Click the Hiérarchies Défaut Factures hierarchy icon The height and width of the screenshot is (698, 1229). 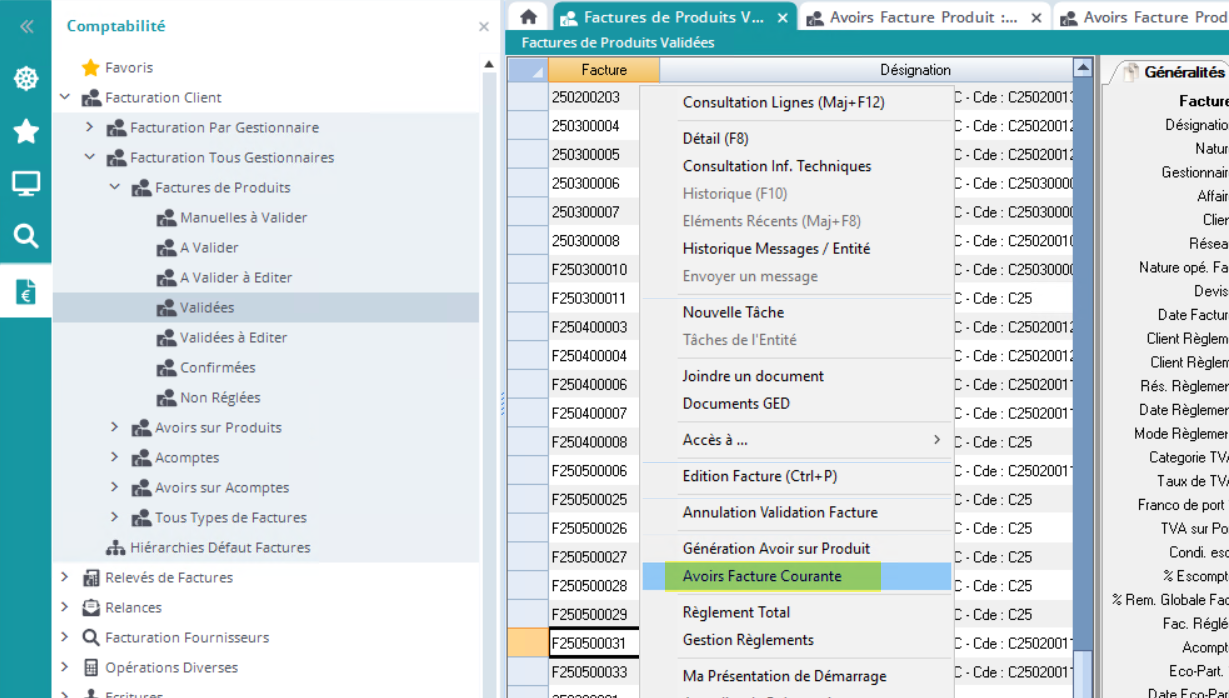(x=116, y=547)
